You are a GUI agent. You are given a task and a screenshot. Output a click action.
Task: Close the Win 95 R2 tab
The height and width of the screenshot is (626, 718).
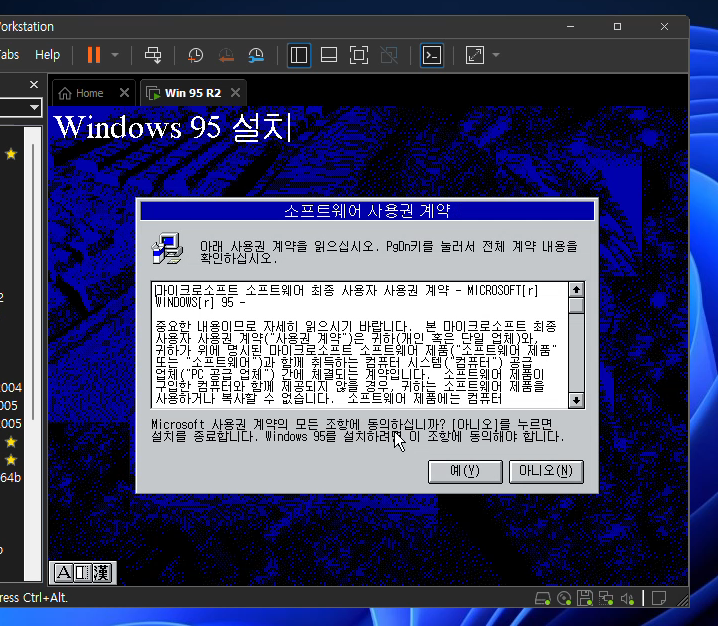click(235, 93)
